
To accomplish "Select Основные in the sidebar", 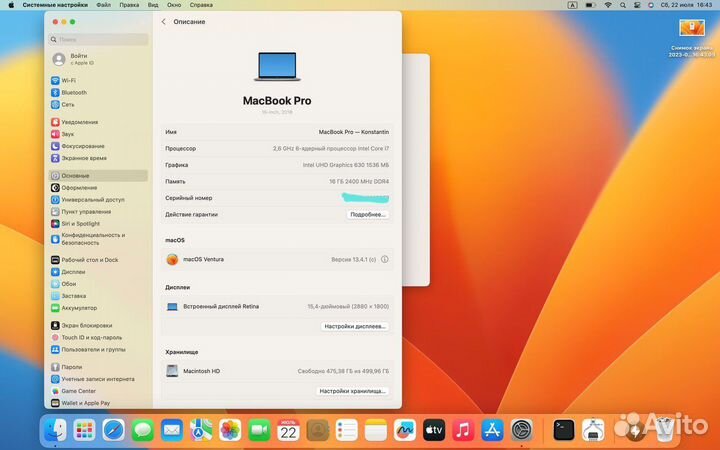I will pos(98,175).
